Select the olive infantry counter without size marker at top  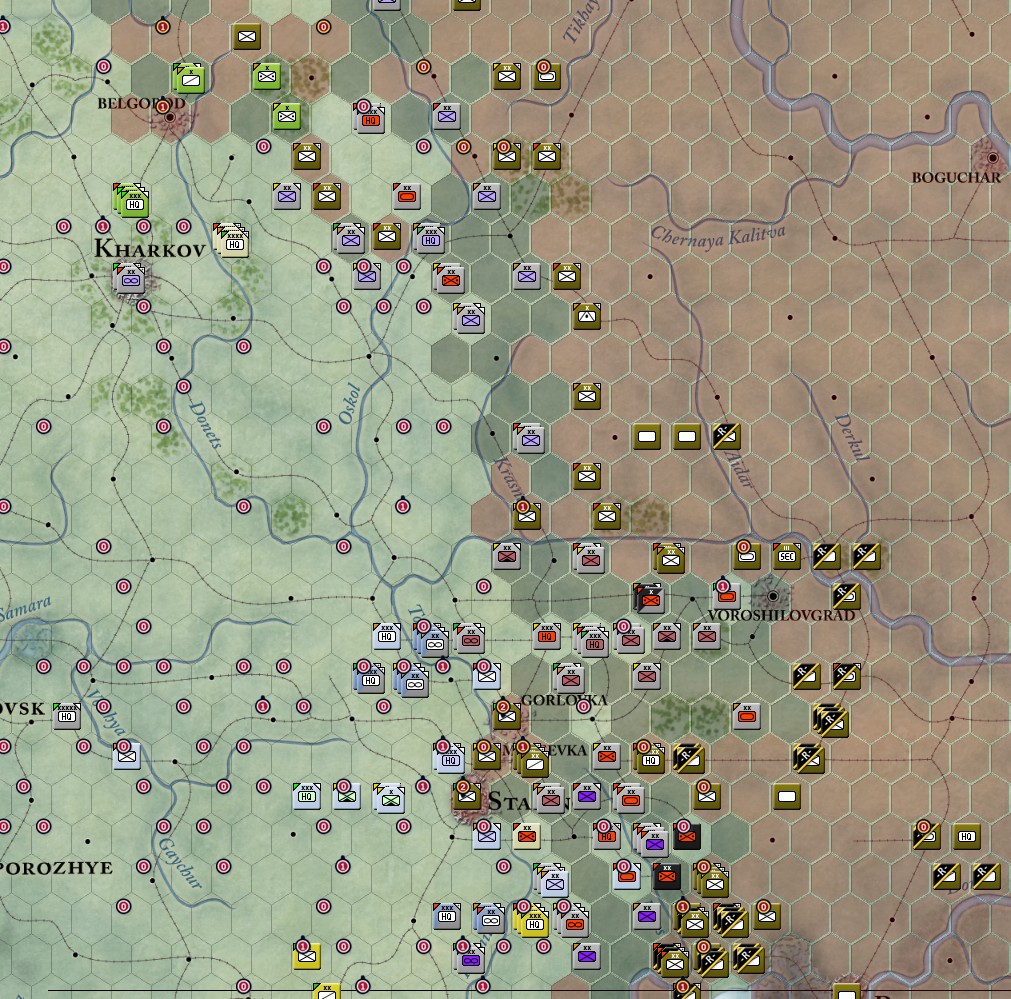247,35
